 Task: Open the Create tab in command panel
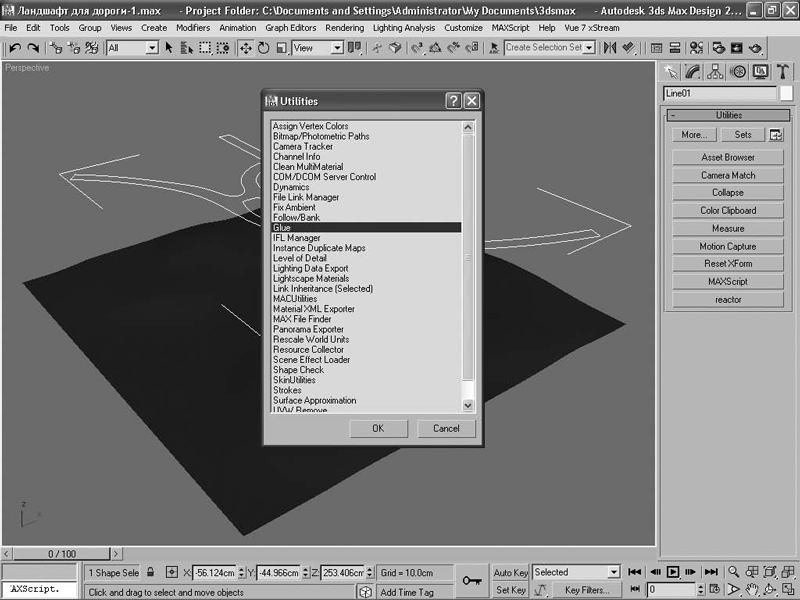click(671, 71)
